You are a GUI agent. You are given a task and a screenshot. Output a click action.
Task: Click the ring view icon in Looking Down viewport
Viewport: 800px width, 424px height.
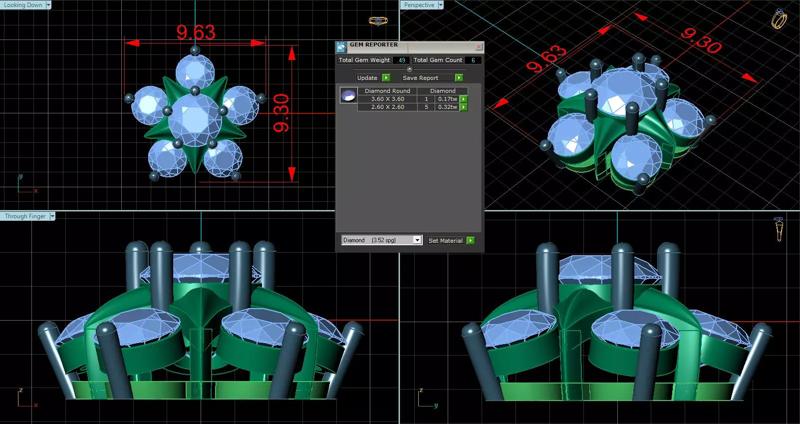378,20
